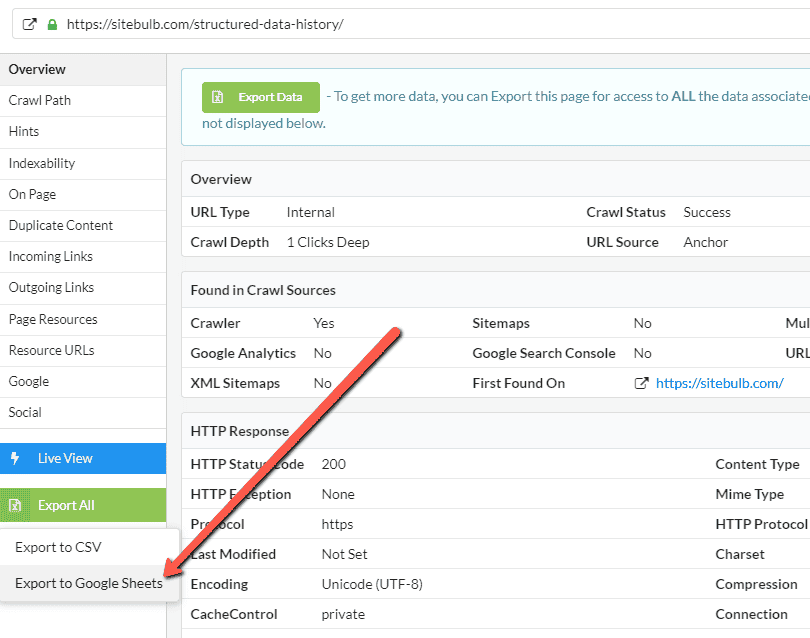810x638 pixels.
Task: Click the external-link icon beside the URL bar
Action: pos(29,24)
